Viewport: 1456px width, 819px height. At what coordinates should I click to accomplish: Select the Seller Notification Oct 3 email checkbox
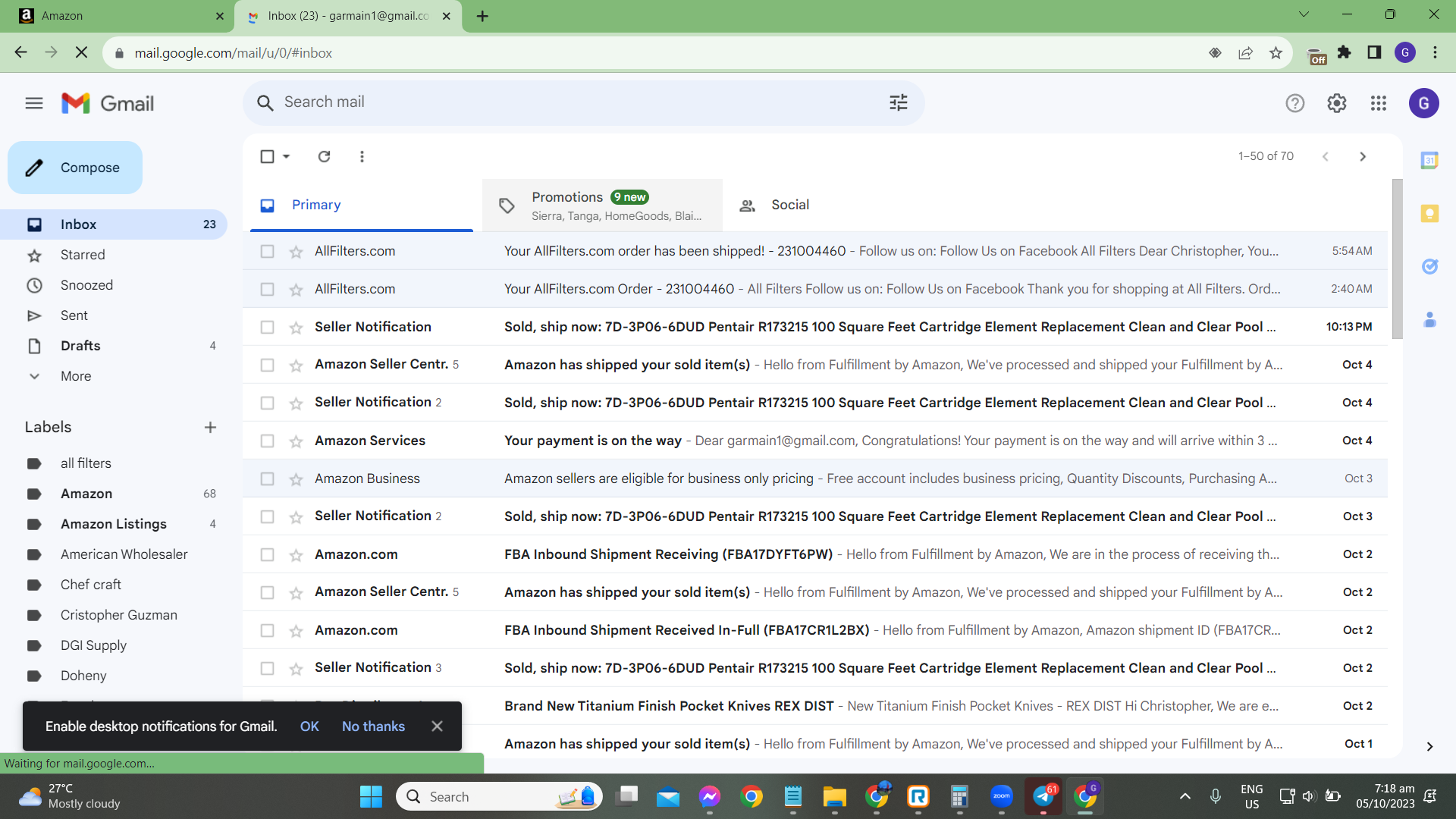coord(267,516)
